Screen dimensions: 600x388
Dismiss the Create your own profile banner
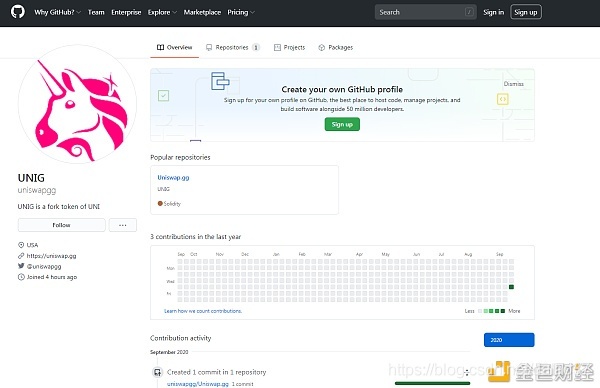(514, 84)
